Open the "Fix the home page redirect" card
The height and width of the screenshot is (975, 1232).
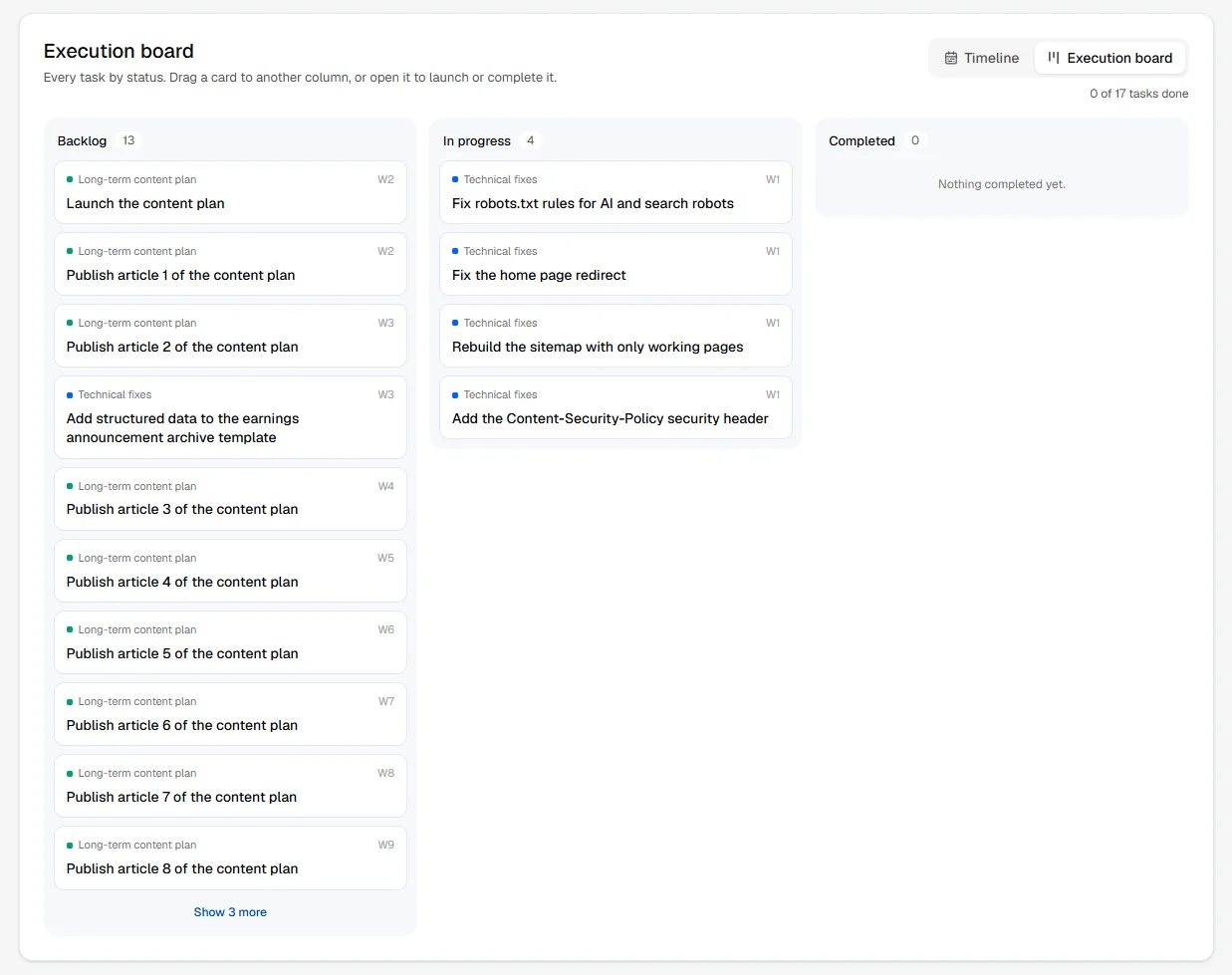(616, 264)
